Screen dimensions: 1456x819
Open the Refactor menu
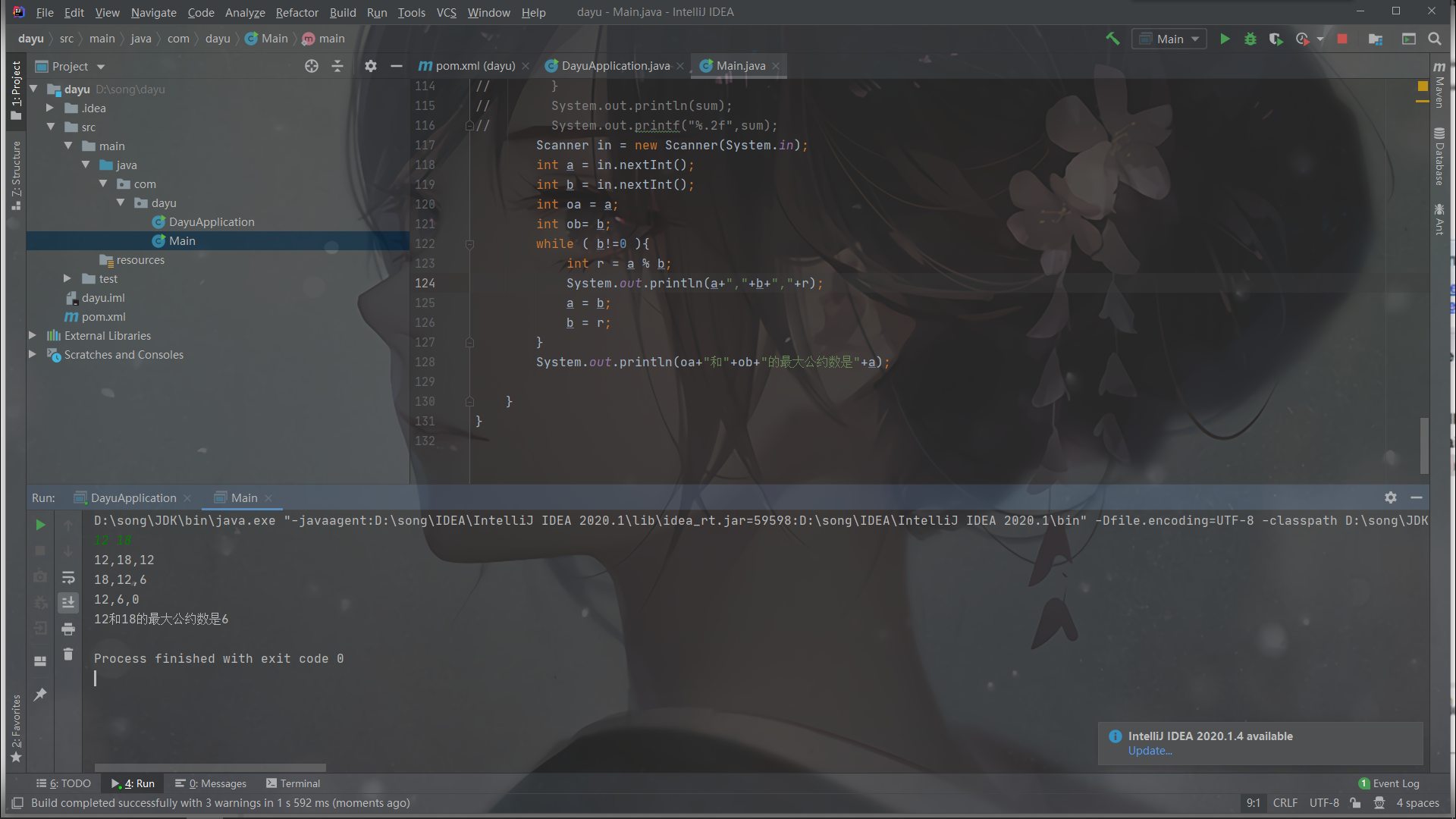297,12
